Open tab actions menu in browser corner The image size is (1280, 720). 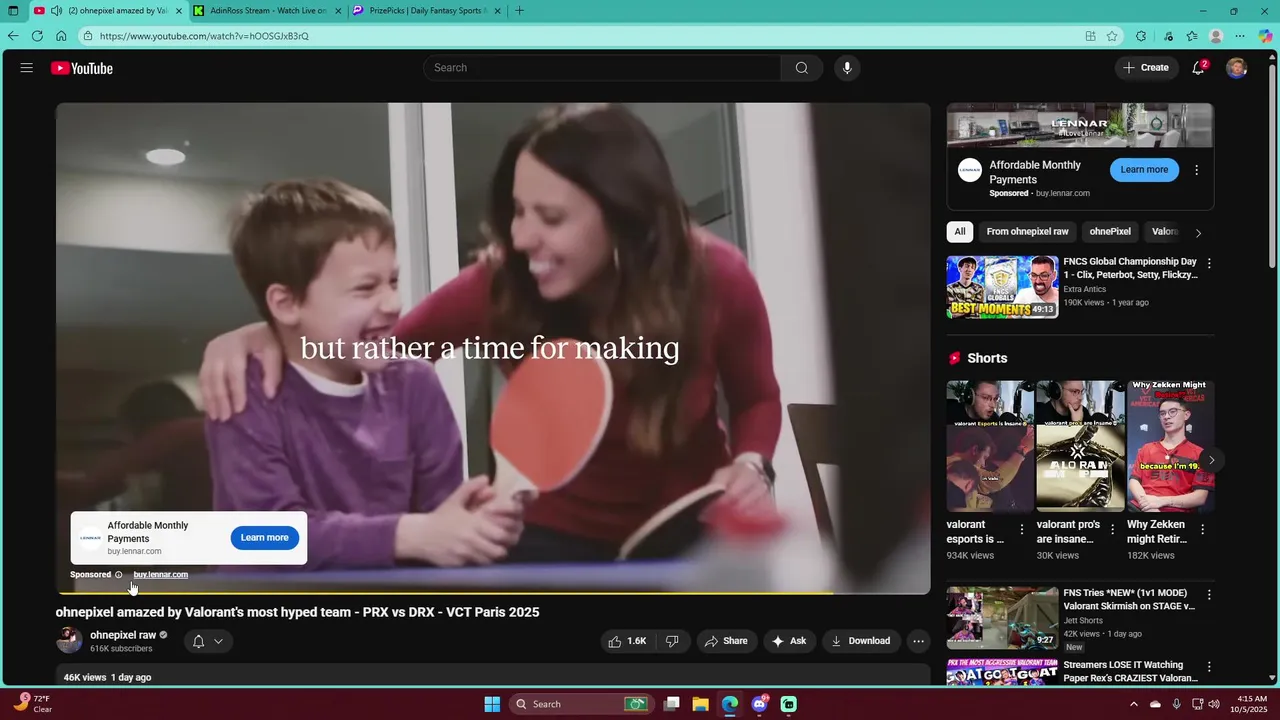point(13,11)
